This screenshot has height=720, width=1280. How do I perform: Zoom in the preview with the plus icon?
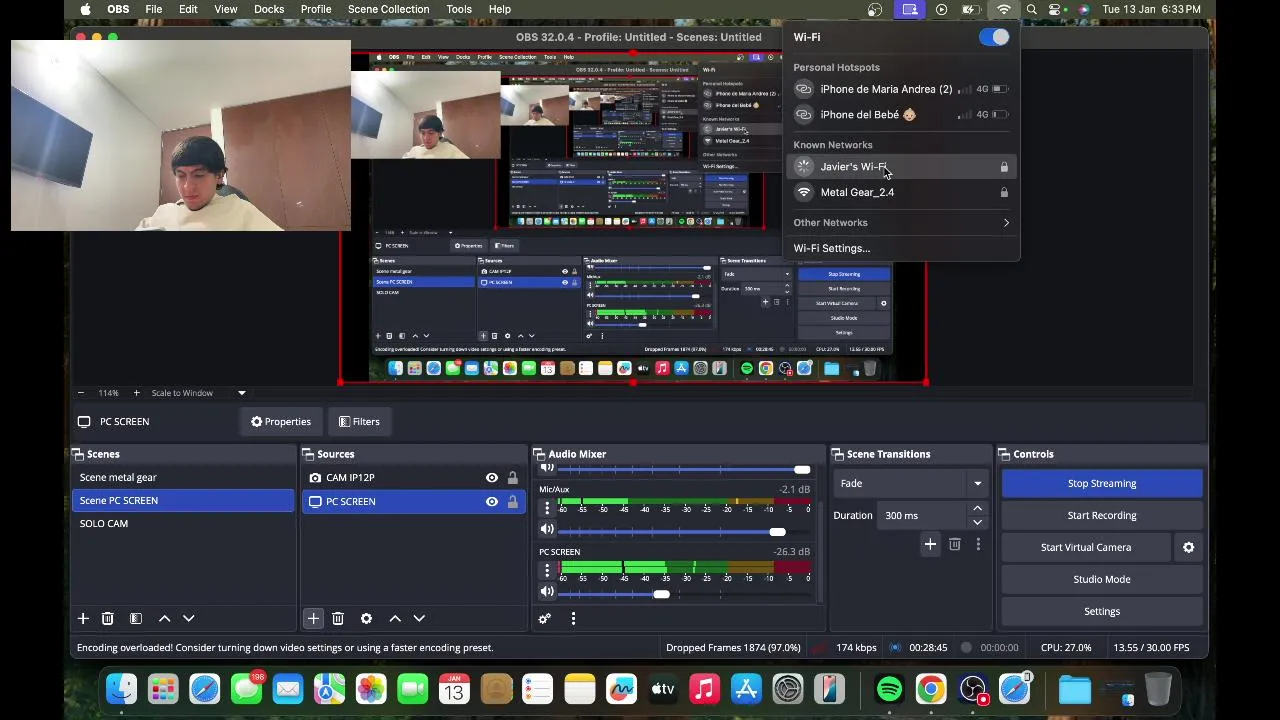[137, 393]
